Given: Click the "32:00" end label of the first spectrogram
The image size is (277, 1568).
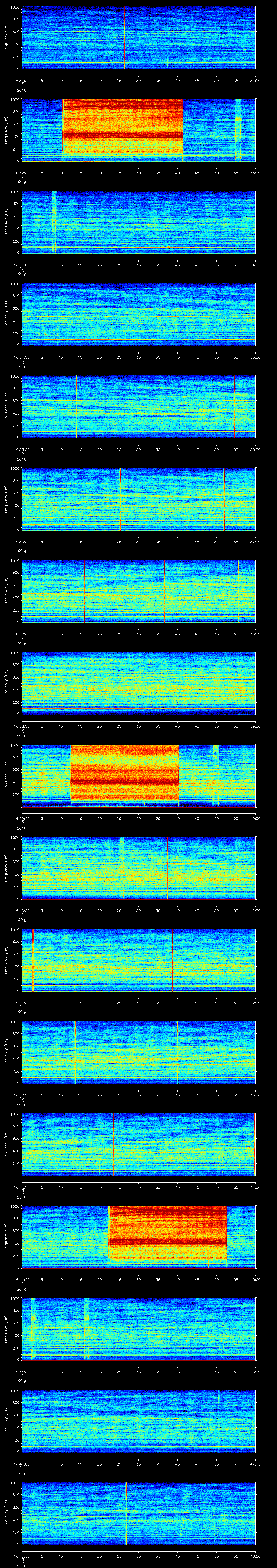Looking at the screenshot, I should (255, 80).
